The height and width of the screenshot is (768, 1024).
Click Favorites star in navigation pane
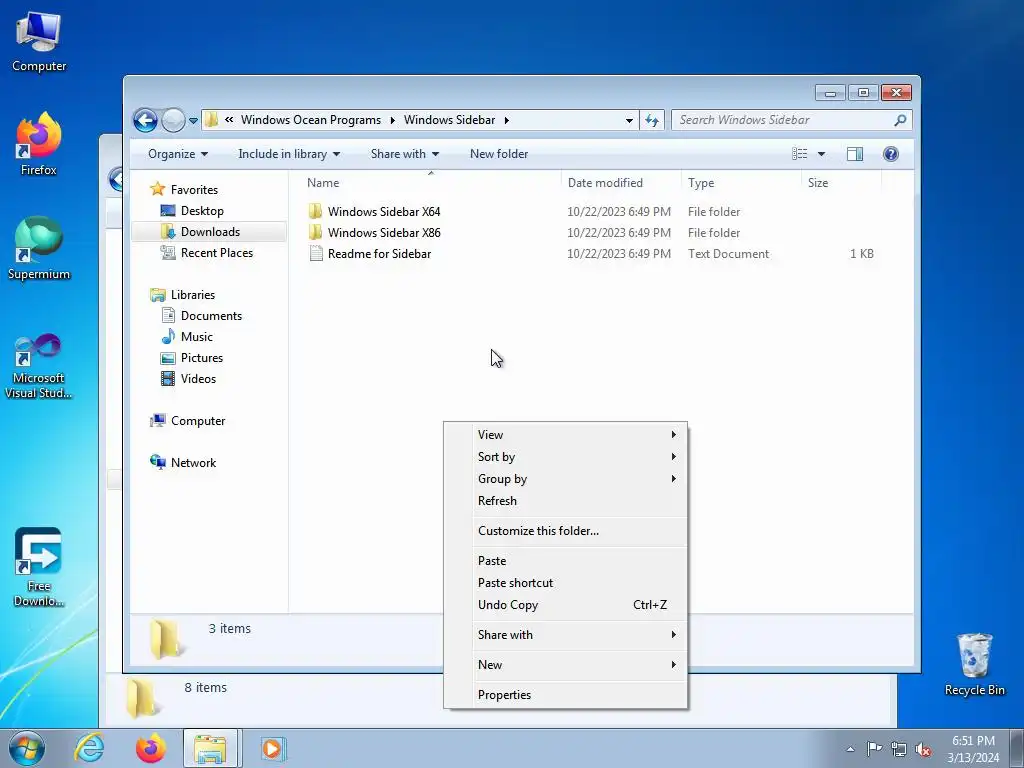[157, 189]
